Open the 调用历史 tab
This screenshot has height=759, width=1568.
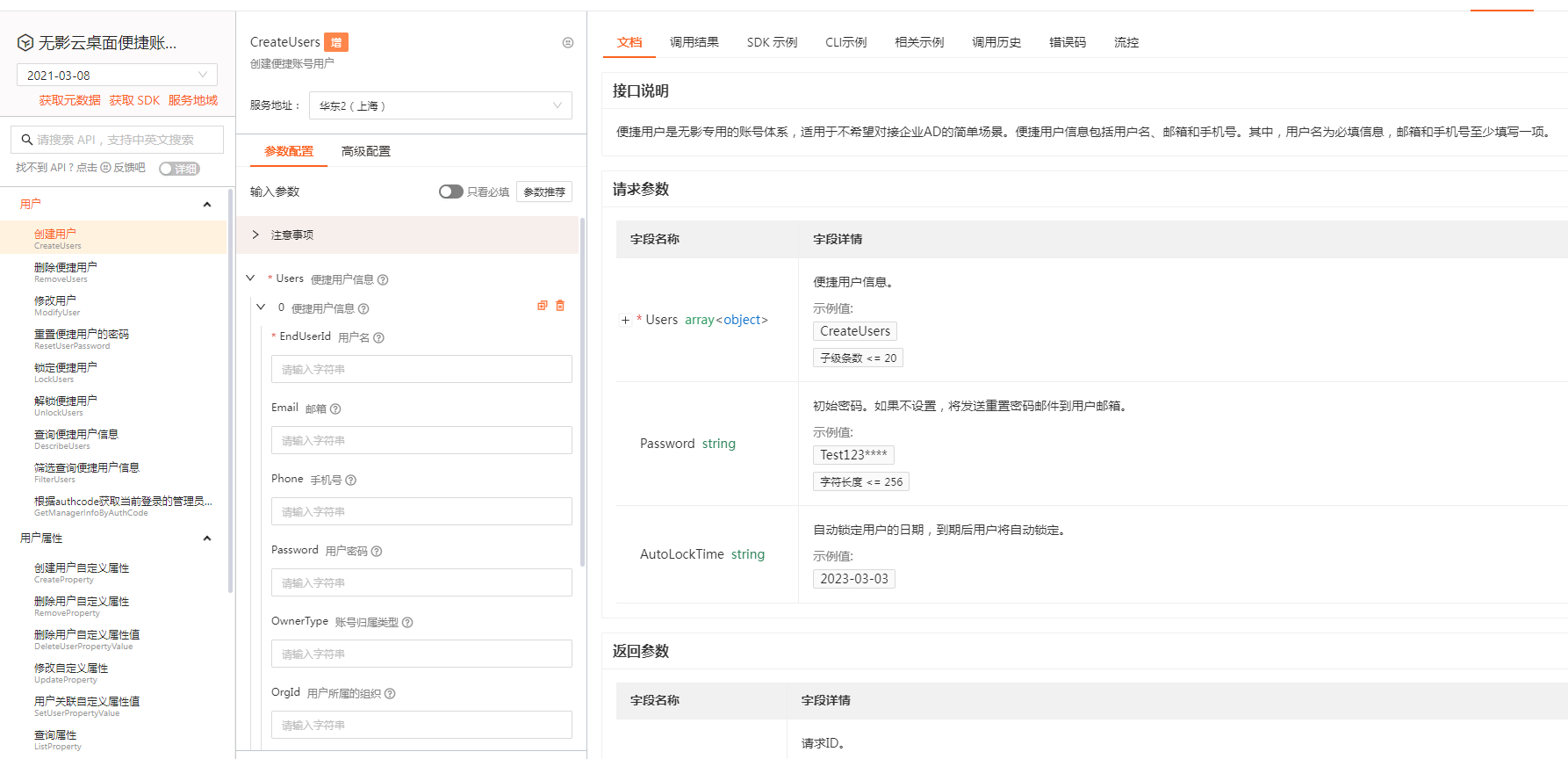coord(996,42)
